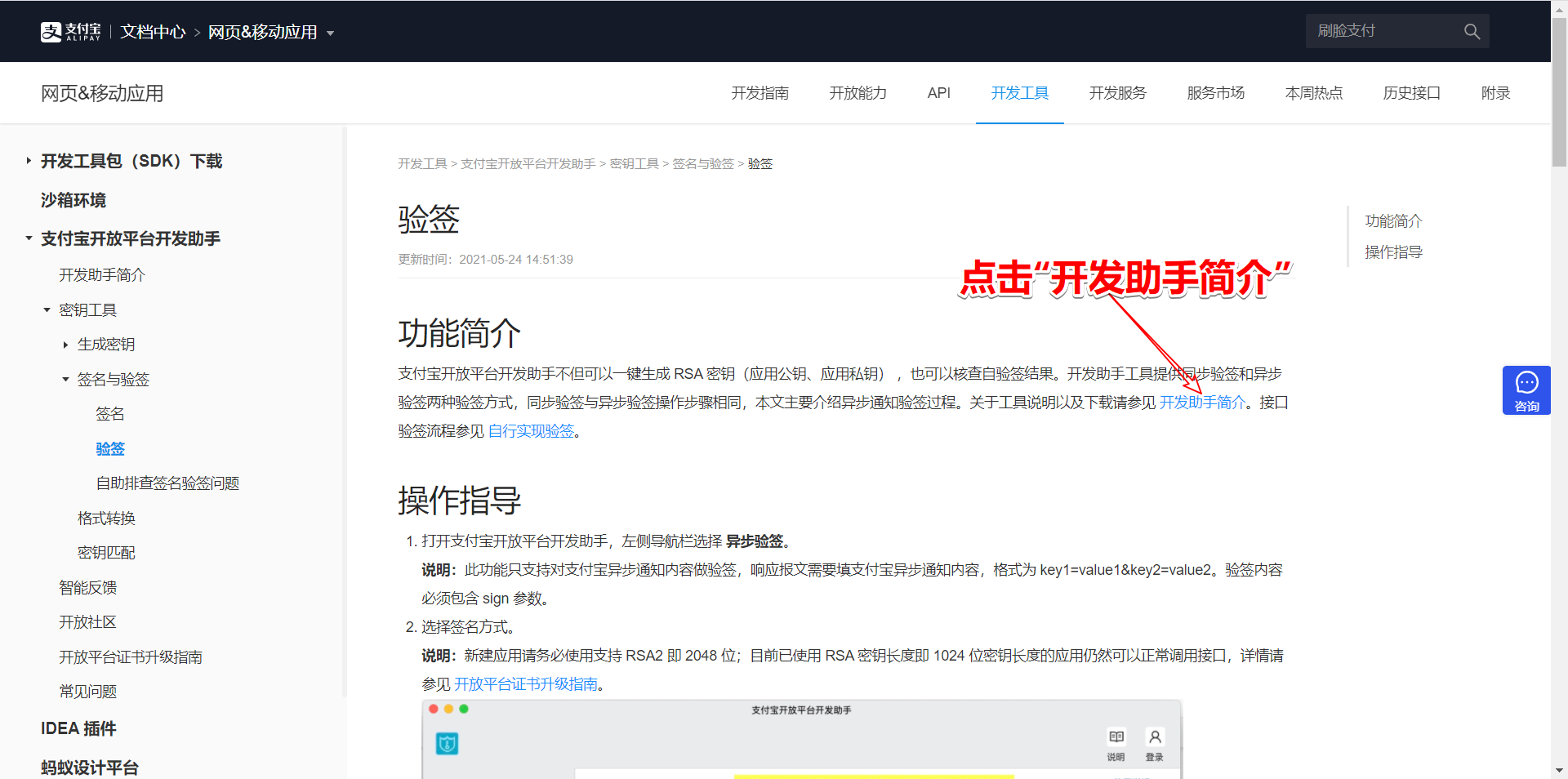Open the 附录 tab

[1495, 93]
